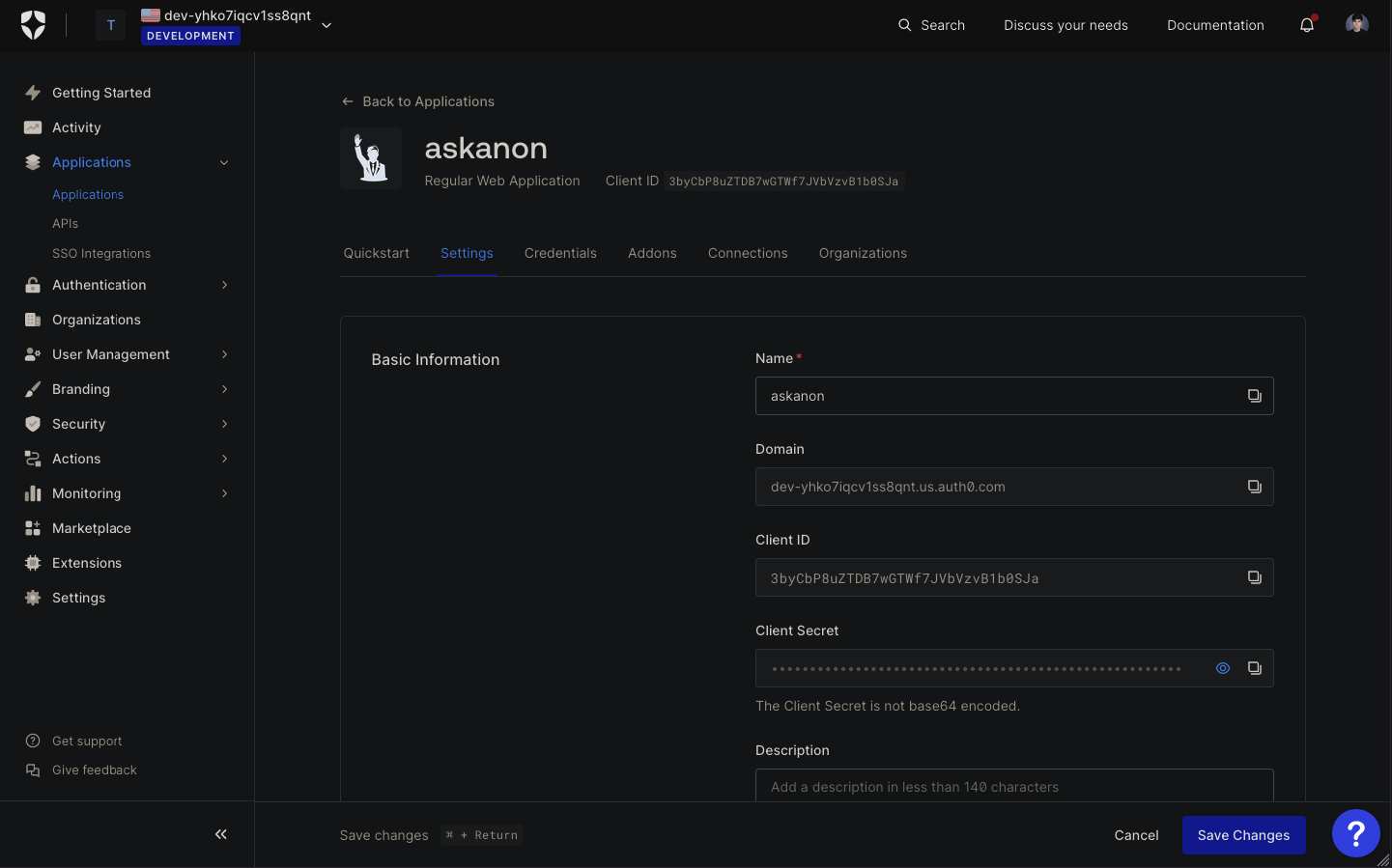Open Discuss your needs link
The height and width of the screenshot is (868, 1392).
pos(1065,25)
